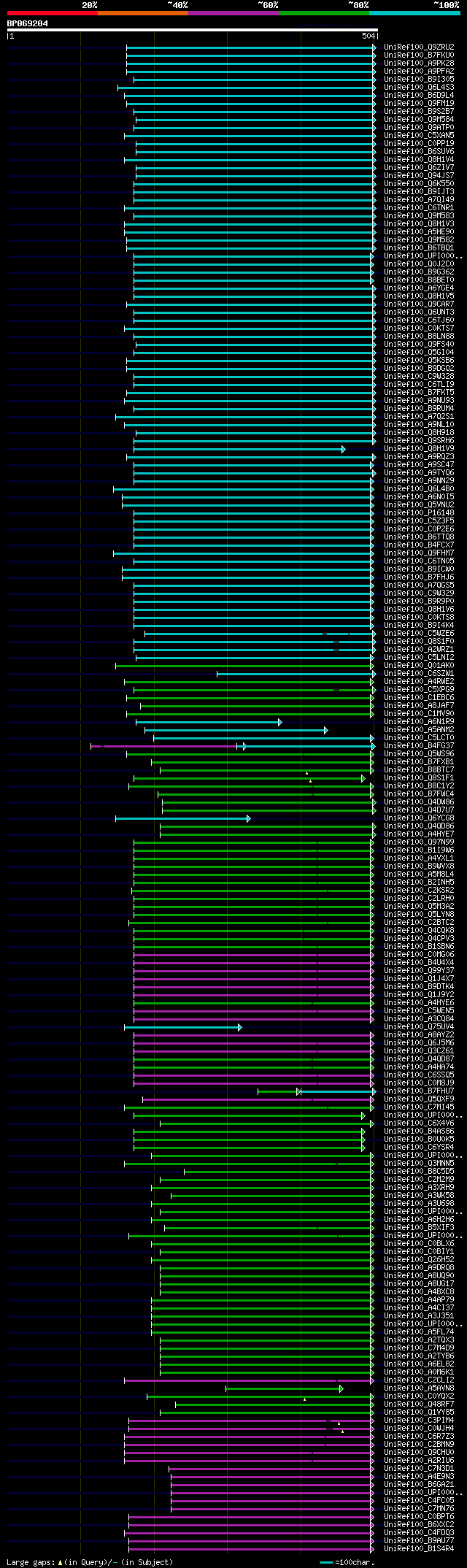The image size is (467, 1568).
Task: Select hit label UniRef100_A7QGS5
Action: (x=419, y=585)
